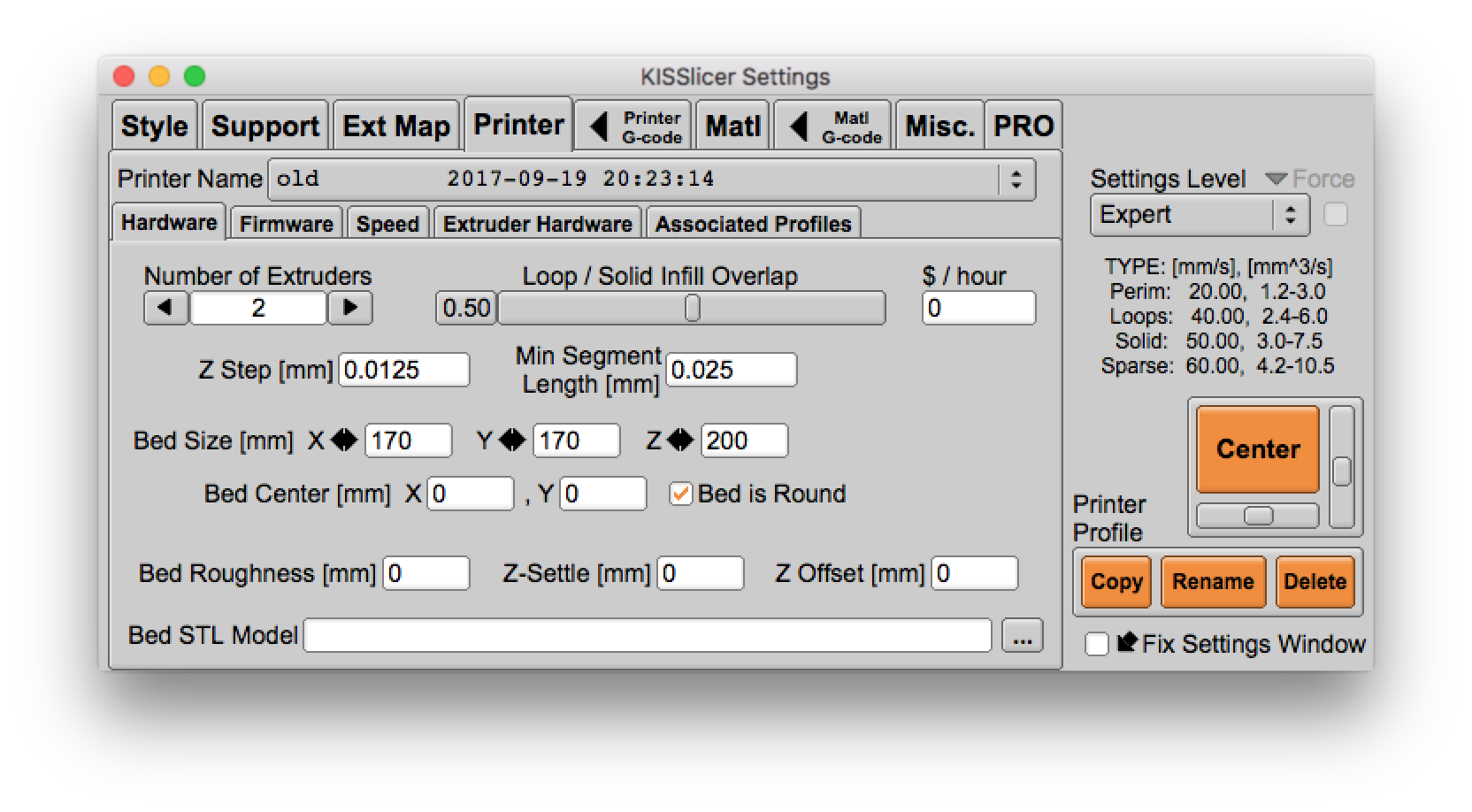1472x812 pixels.
Task: Go to the Misc. tab
Action: pyautogui.click(x=939, y=126)
